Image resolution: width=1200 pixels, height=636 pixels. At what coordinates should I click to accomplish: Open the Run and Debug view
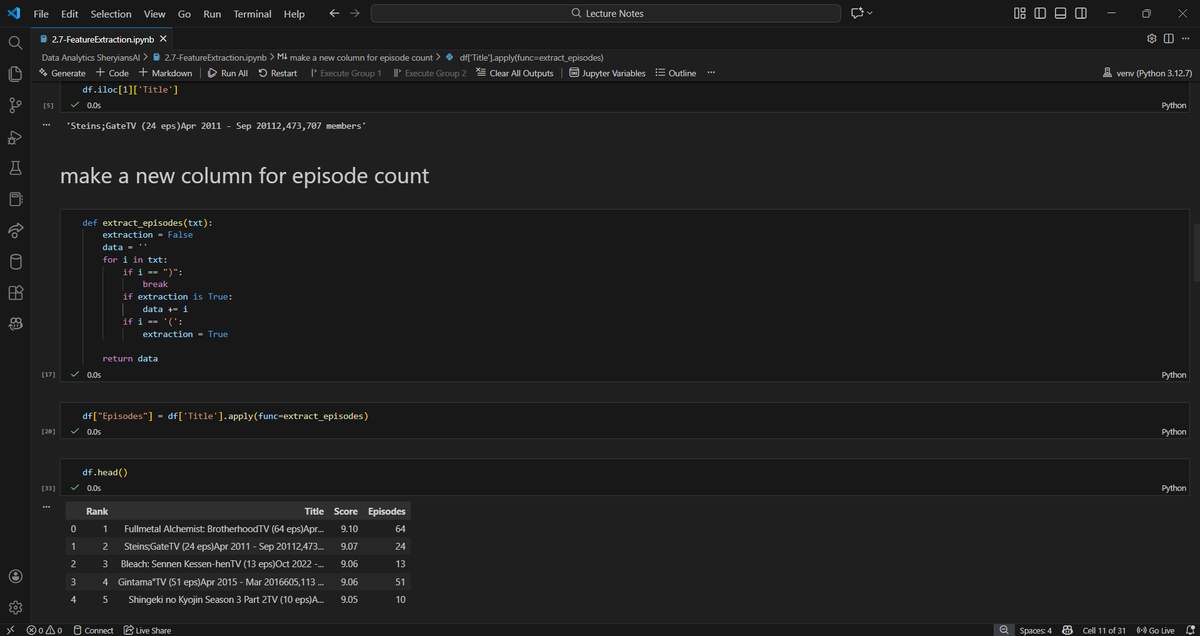click(15, 137)
